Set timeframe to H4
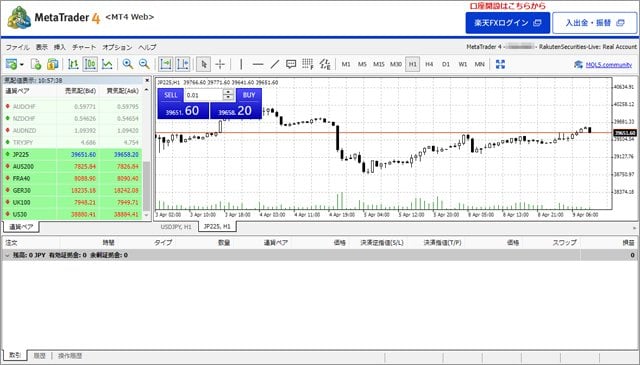 429,64
